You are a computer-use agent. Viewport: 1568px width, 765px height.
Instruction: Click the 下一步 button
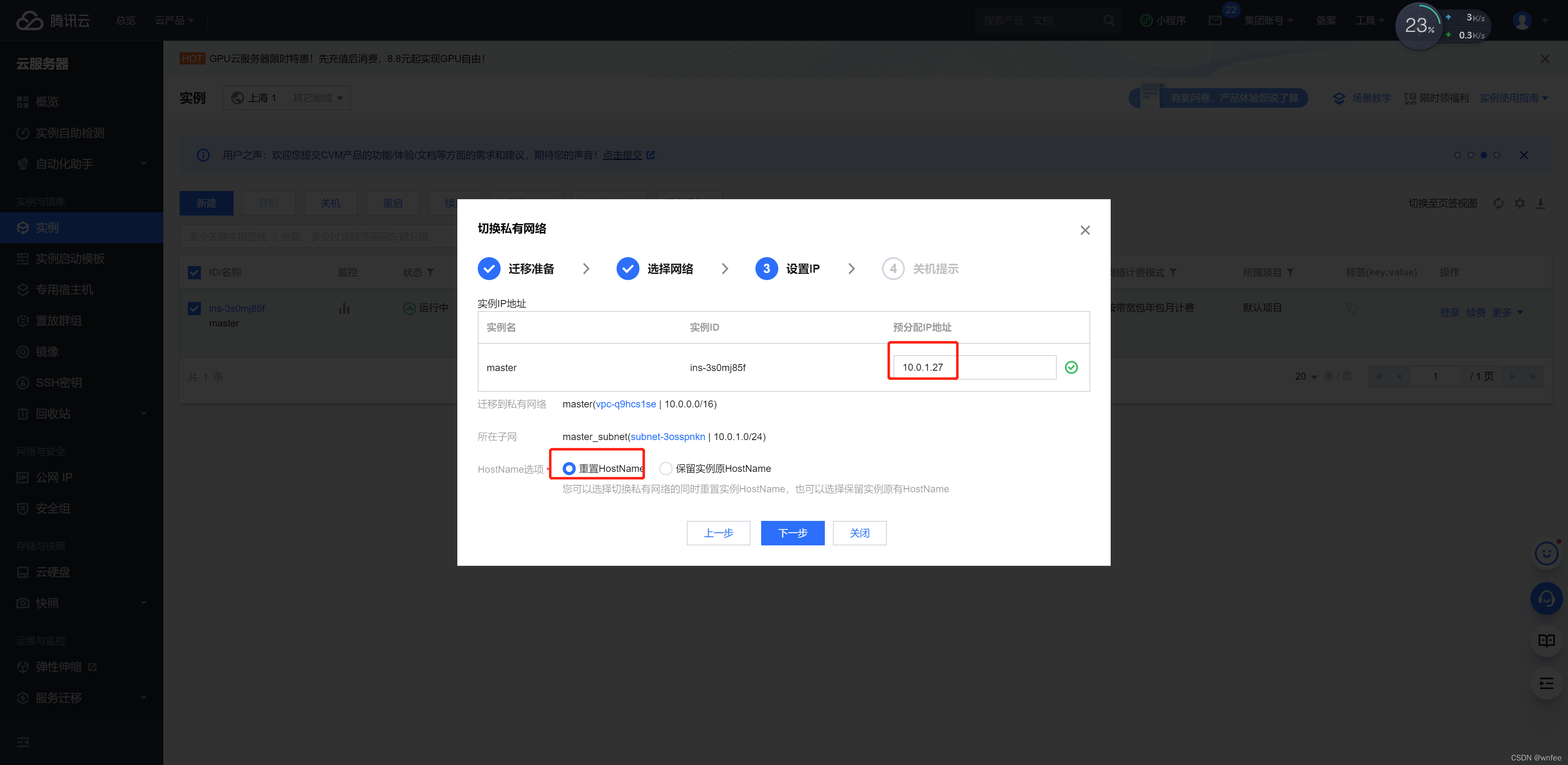pyautogui.click(x=793, y=533)
